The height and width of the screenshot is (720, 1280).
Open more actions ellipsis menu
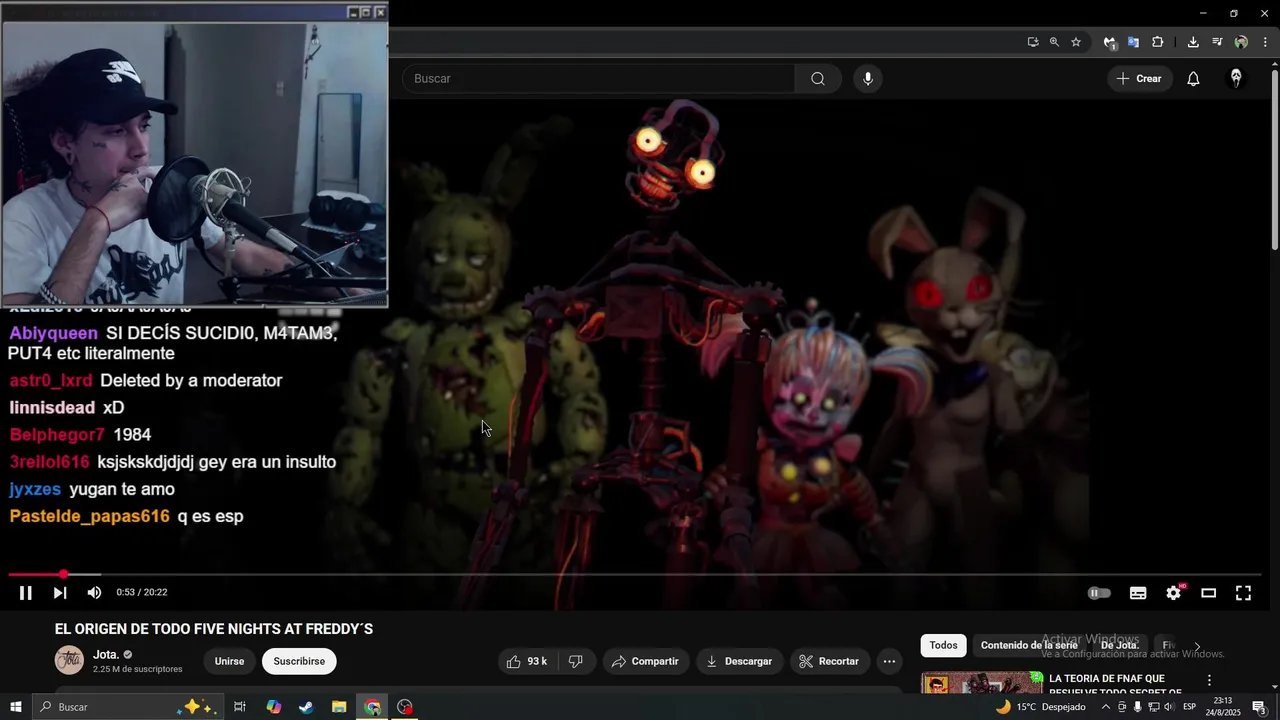889,661
